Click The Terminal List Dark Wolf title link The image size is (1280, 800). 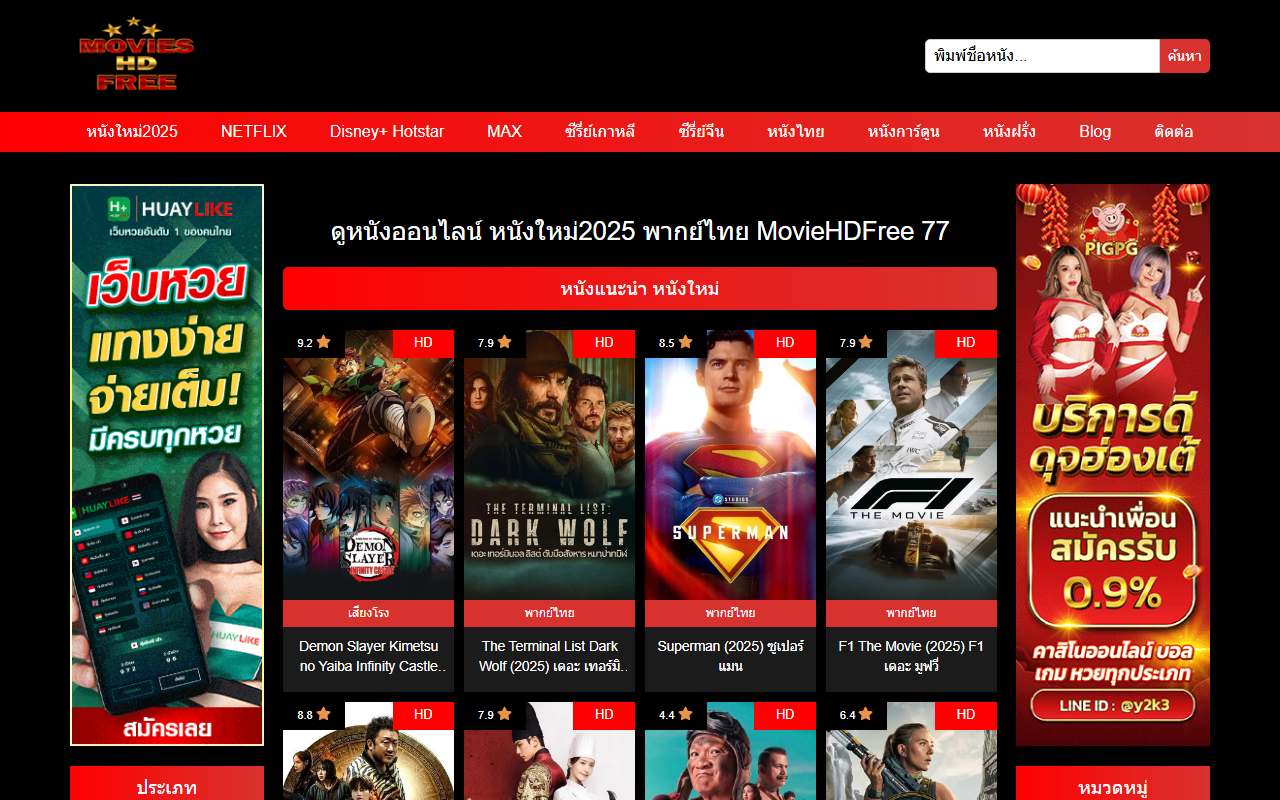[549, 656]
